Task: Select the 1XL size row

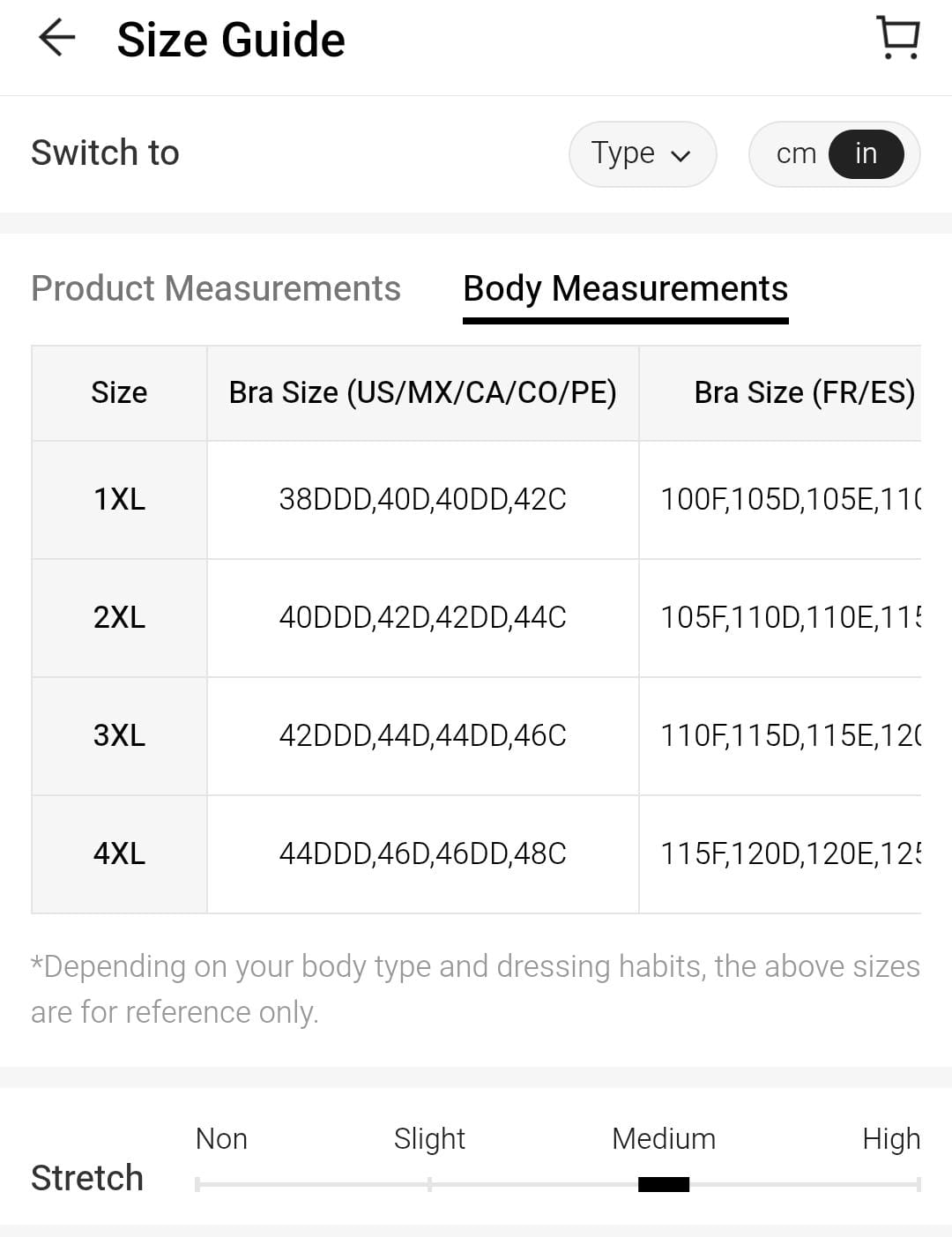Action: [x=119, y=499]
